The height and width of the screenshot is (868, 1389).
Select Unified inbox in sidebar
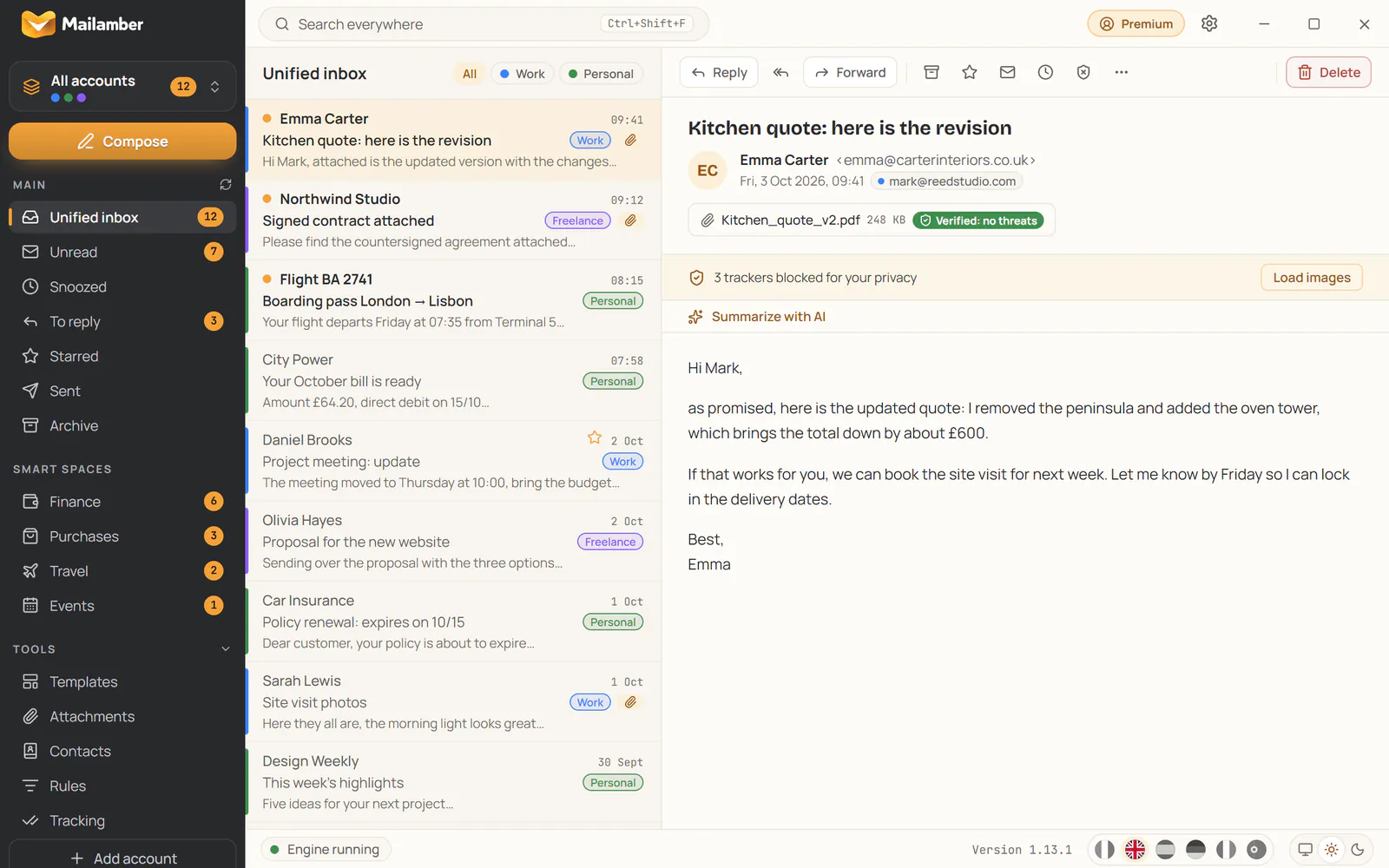point(122,217)
